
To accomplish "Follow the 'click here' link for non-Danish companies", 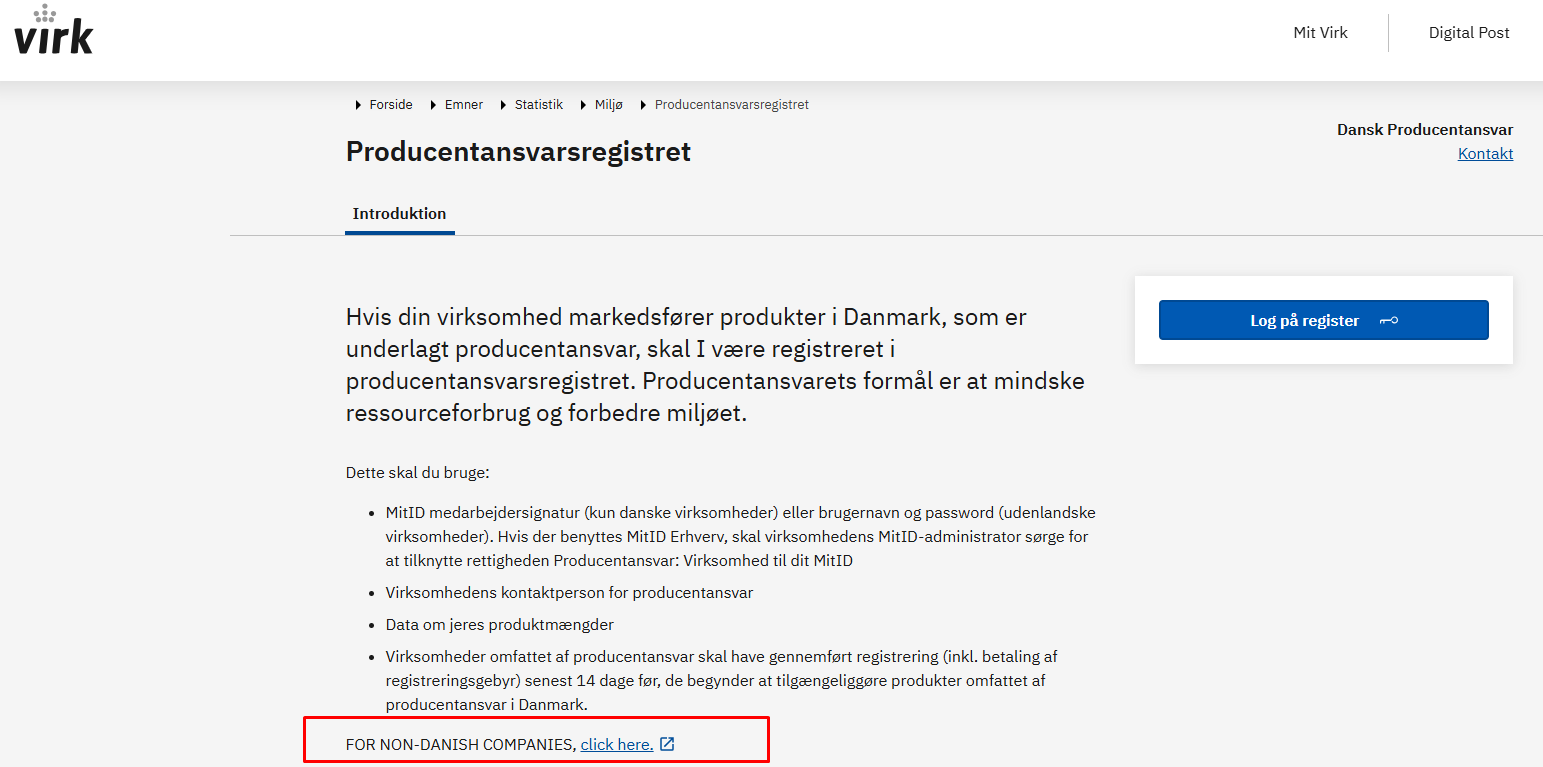I will [x=616, y=744].
